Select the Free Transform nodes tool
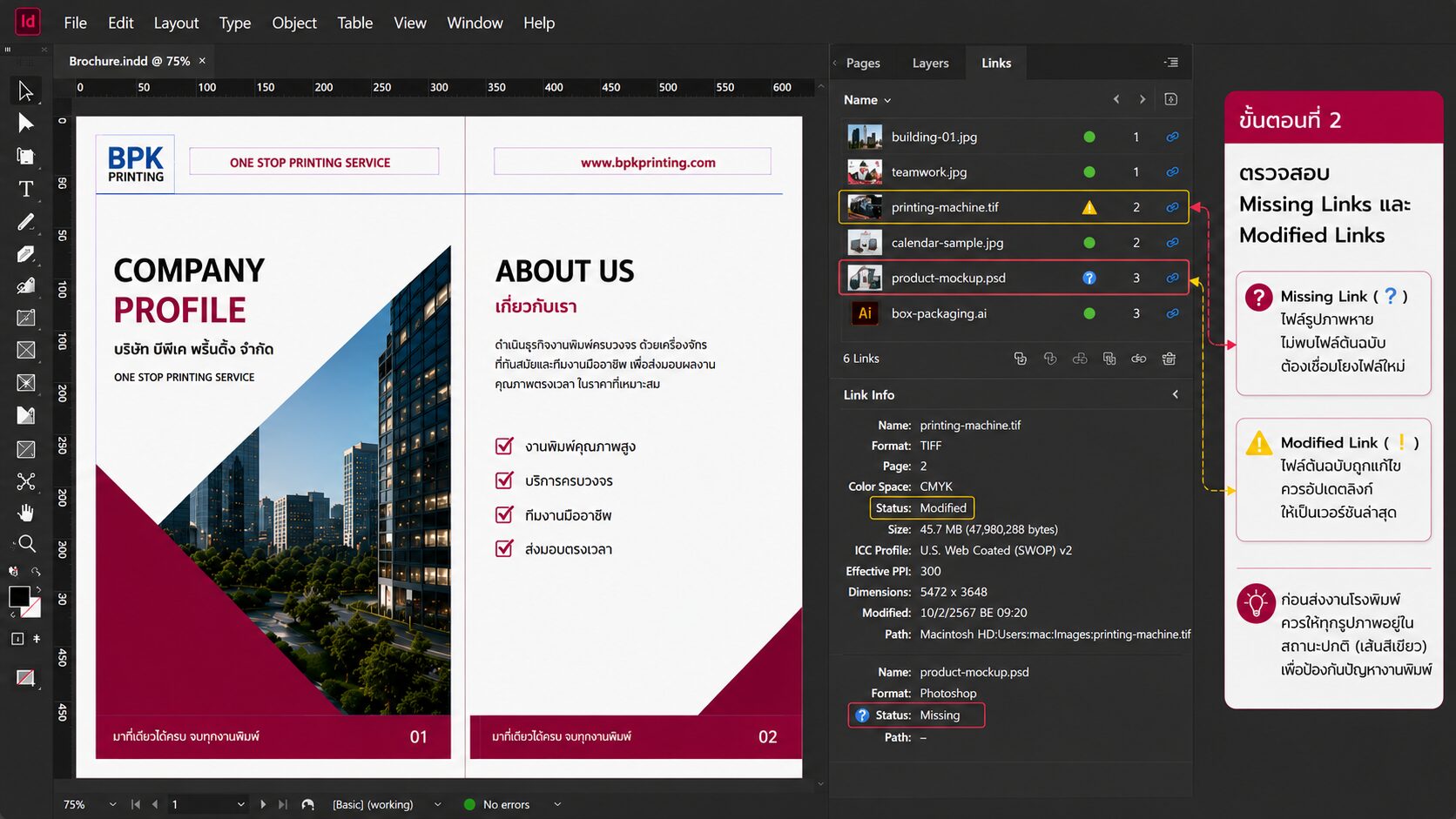This screenshot has width=1456, height=819. [26, 481]
